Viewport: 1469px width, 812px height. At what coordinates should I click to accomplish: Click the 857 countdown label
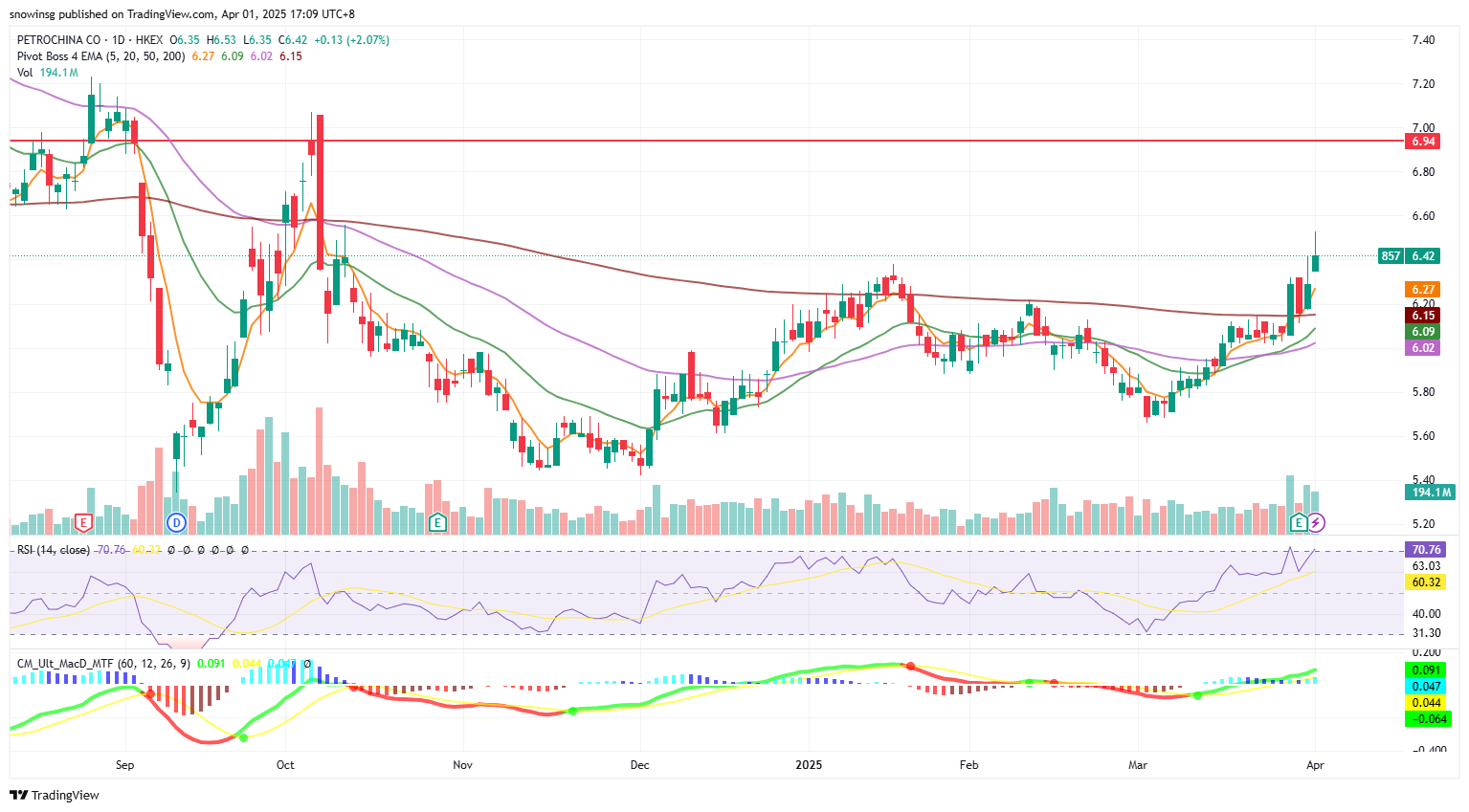pos(1391,256)
